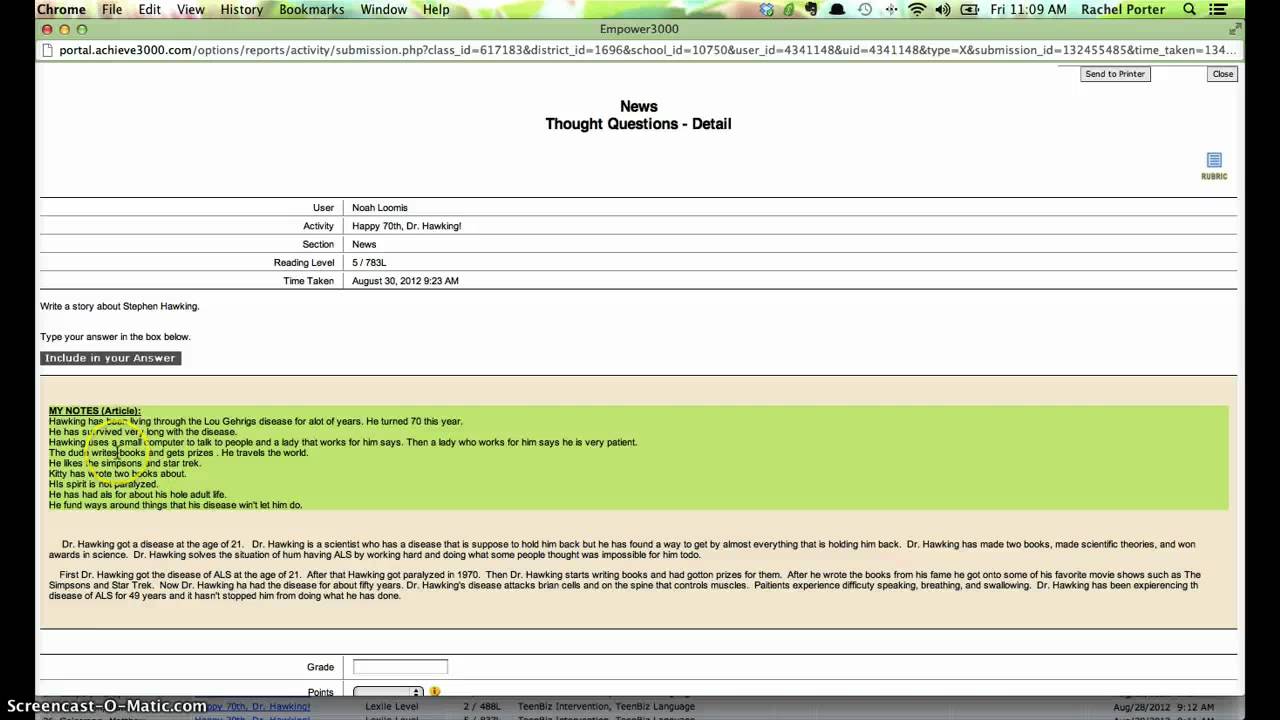Click the Rachel Porter user menu
Image resolution: width=1280 pixels, height=720 pixels.
[1123, 9]
